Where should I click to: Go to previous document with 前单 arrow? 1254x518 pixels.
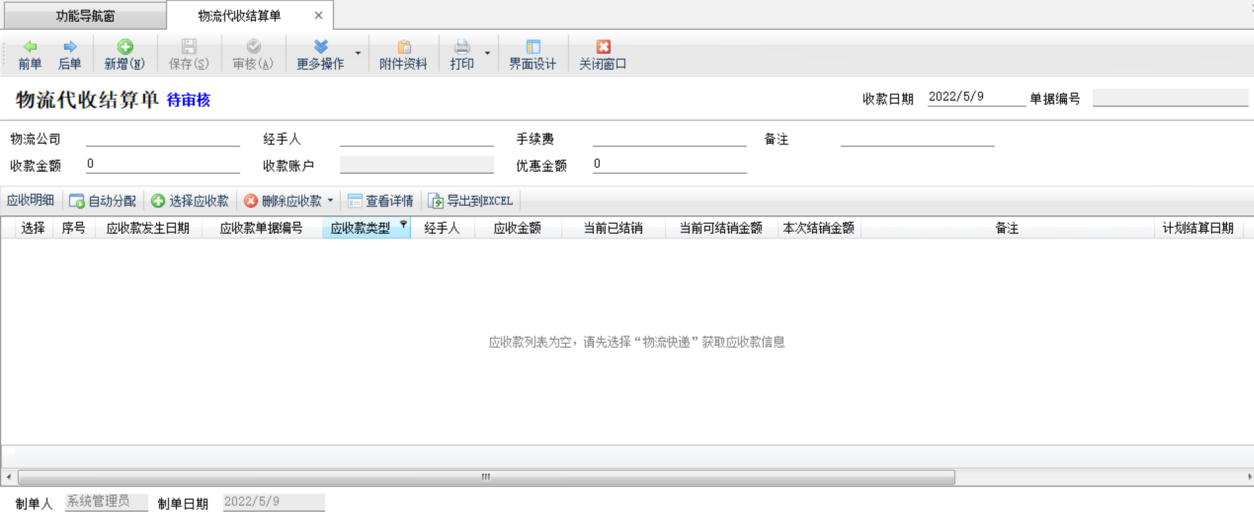30,47
